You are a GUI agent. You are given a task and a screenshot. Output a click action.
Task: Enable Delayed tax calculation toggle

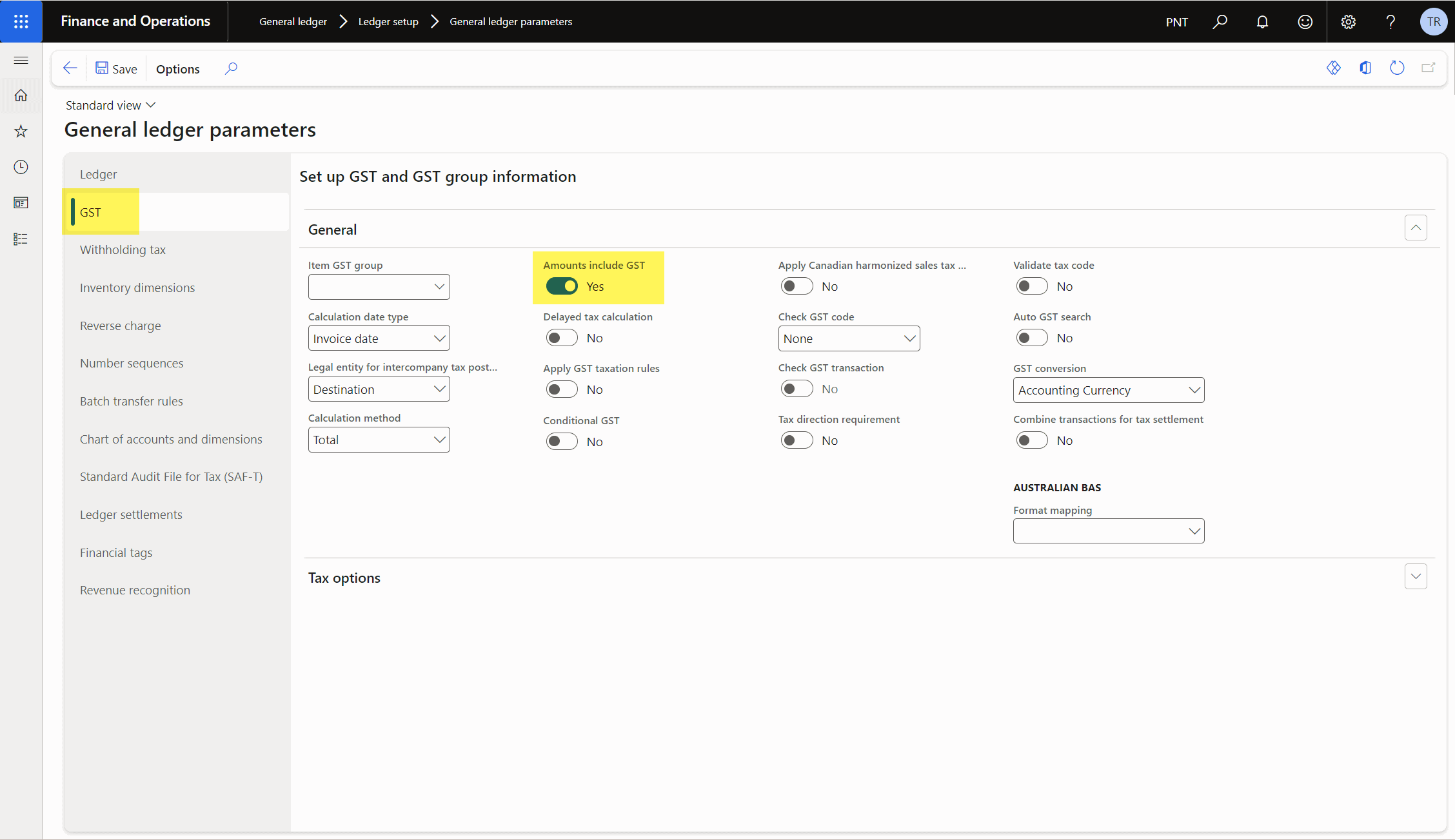562,338
